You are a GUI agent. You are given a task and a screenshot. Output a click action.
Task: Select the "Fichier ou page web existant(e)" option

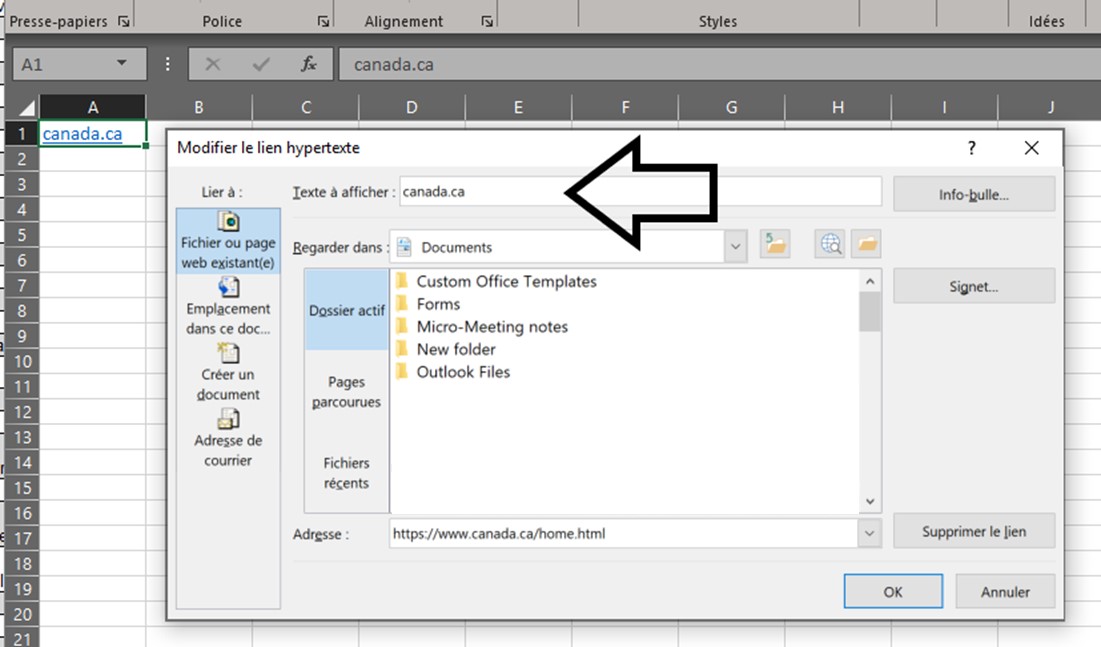coord(227,240)
